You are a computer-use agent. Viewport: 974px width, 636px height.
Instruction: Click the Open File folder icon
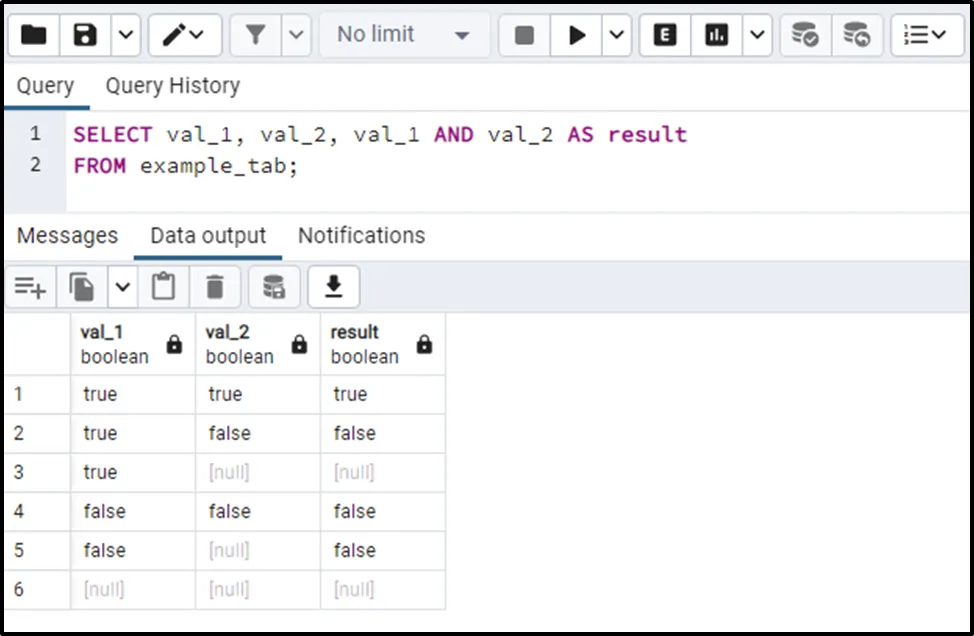(34, 35)
